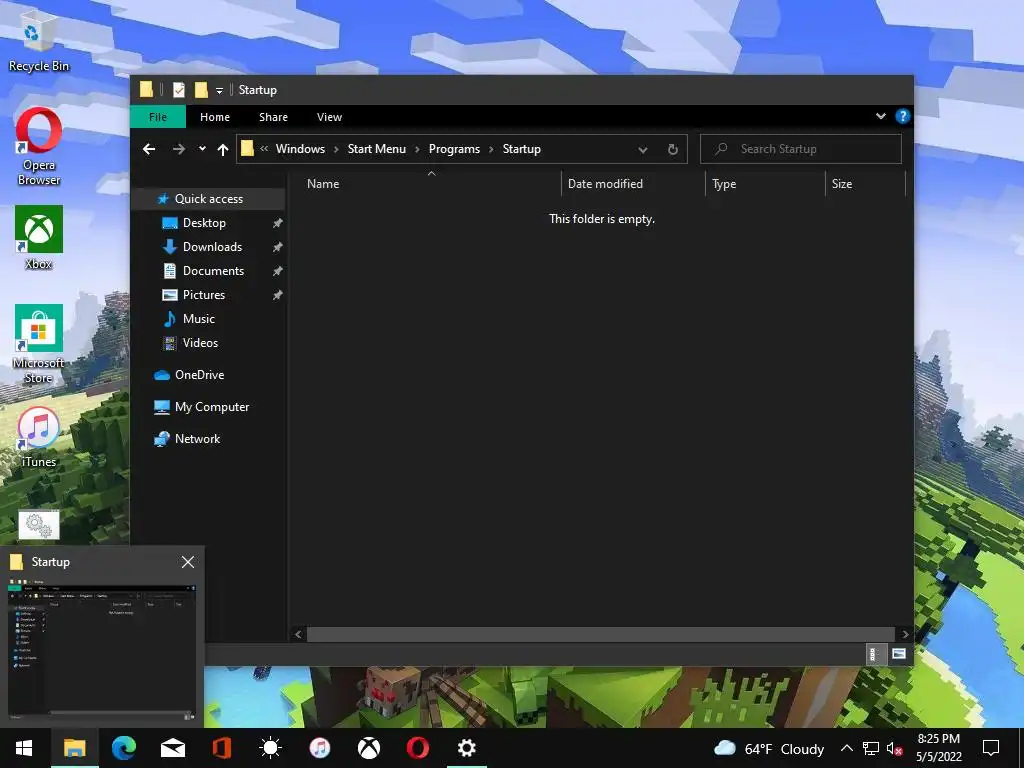This screenshot has width=1024, height=768.
Task: Expand the ribbon with the chevron
Action: point(880,116)
